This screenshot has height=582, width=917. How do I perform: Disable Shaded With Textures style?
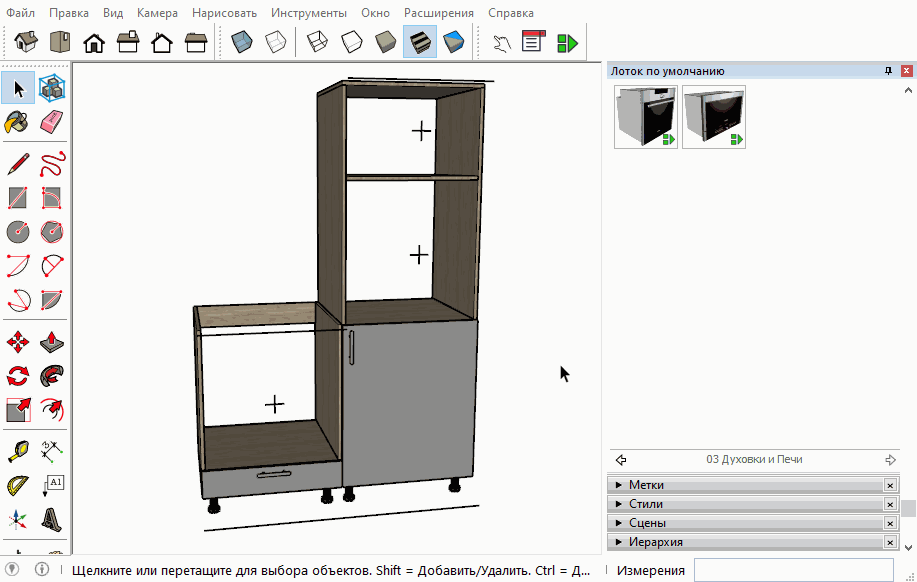click(420, 42)
